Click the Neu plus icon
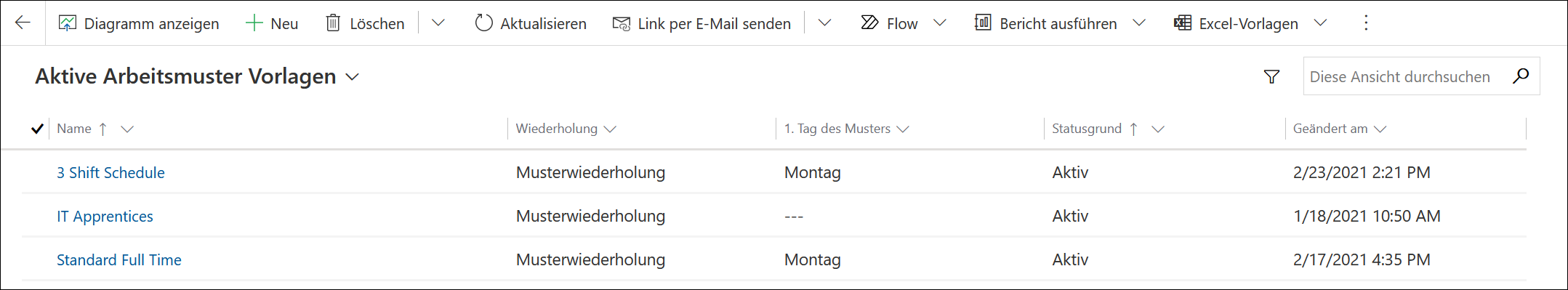The image size is (1568, 290). click(254, 23)
